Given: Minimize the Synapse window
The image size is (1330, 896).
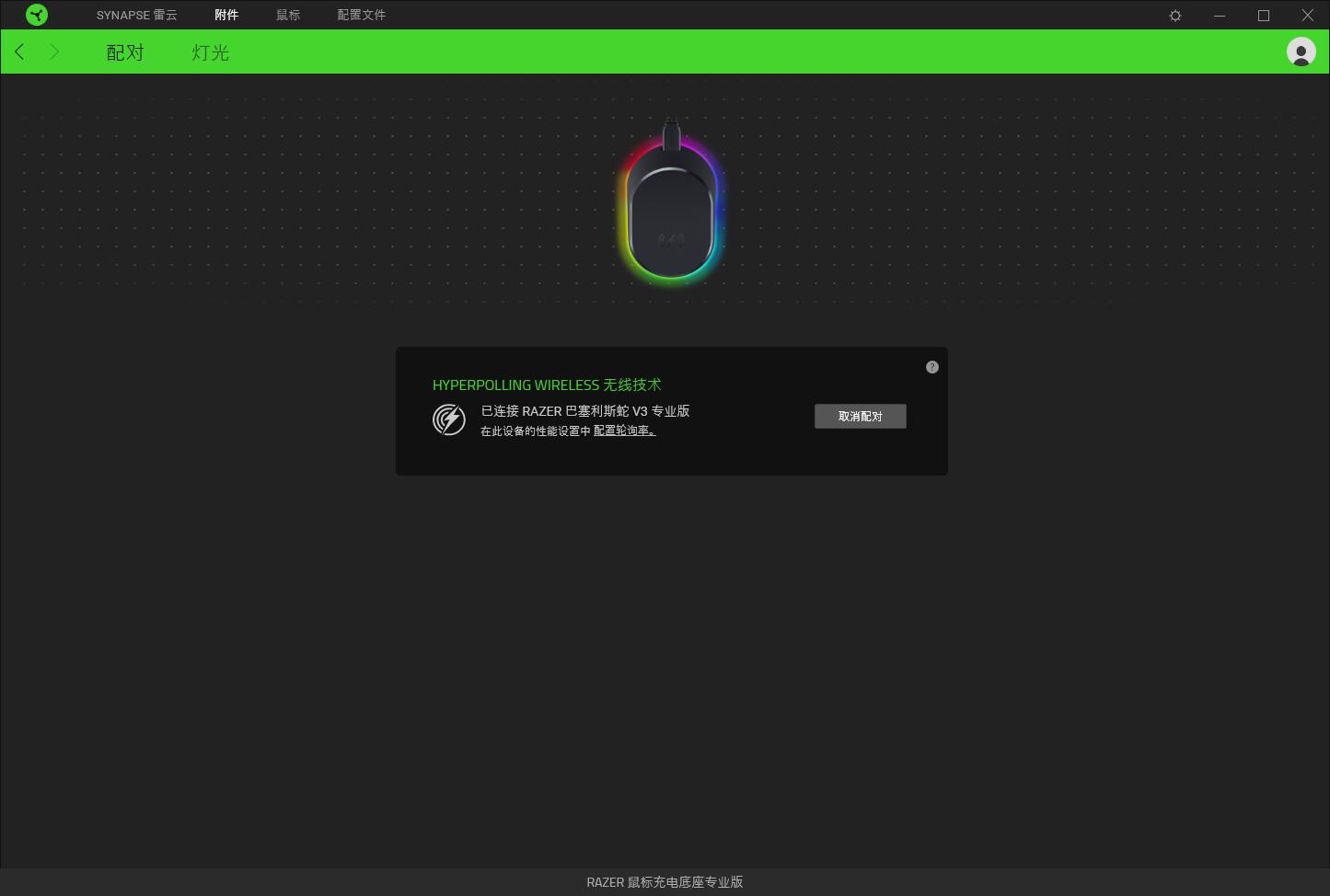Looking at the screenshot, I should pos(1220,16).
